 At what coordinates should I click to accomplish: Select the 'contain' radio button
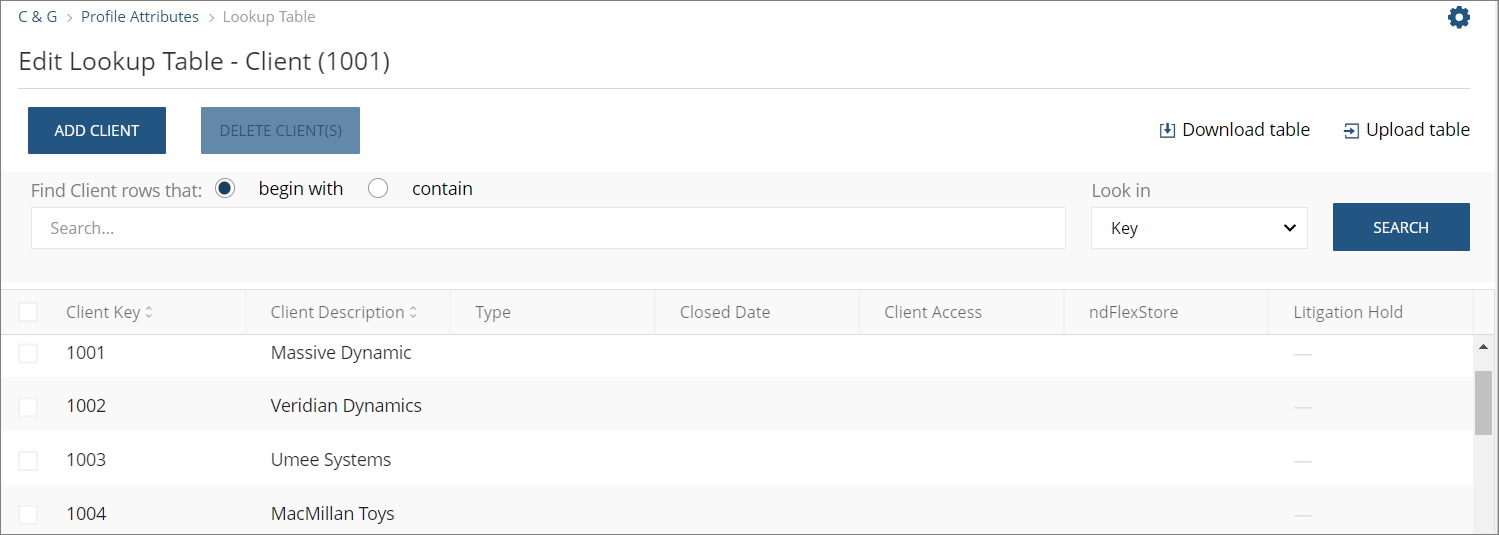[378, 189]
